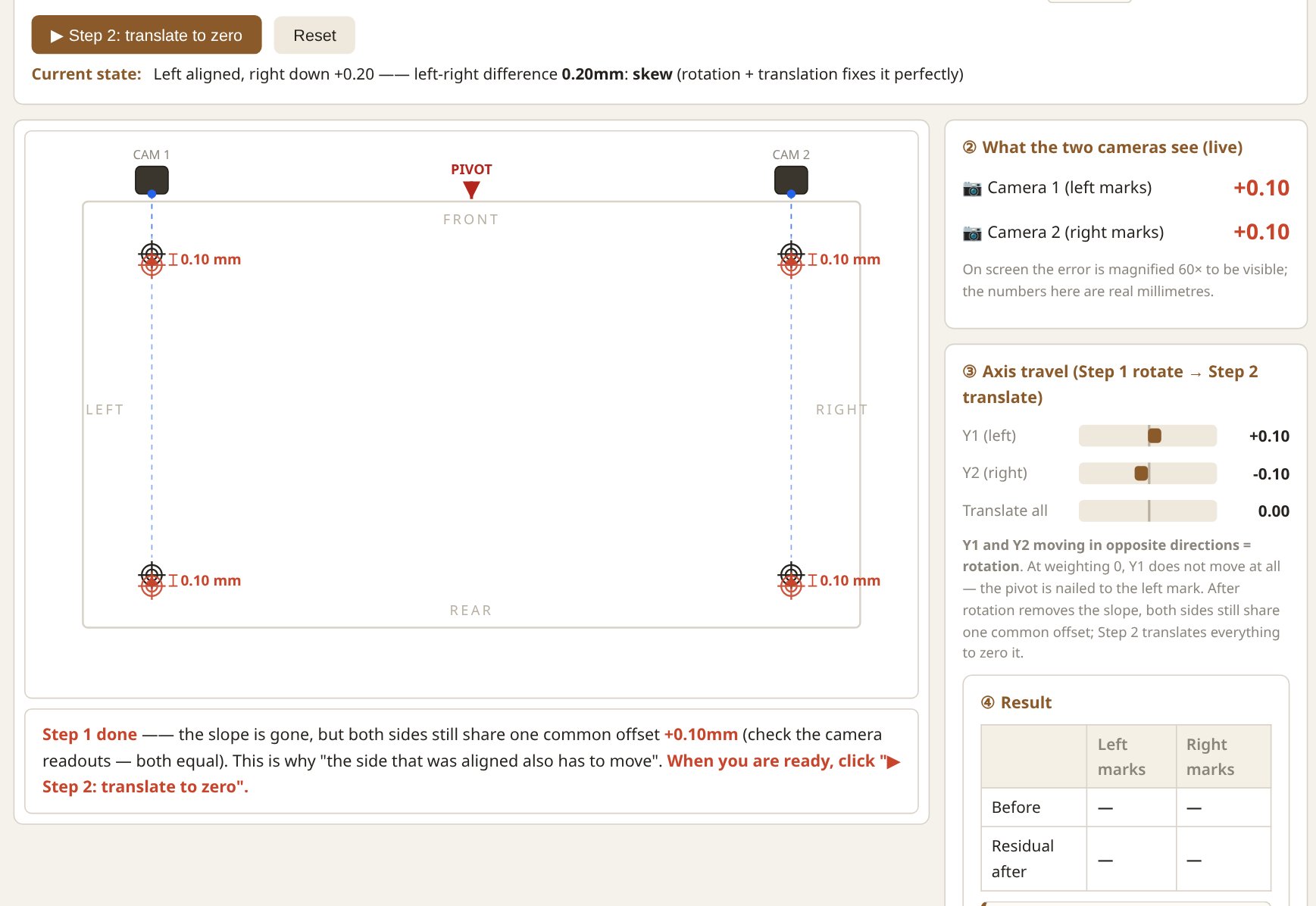Click the front-right alignment target mark
1316x906 pixels.
791,259
